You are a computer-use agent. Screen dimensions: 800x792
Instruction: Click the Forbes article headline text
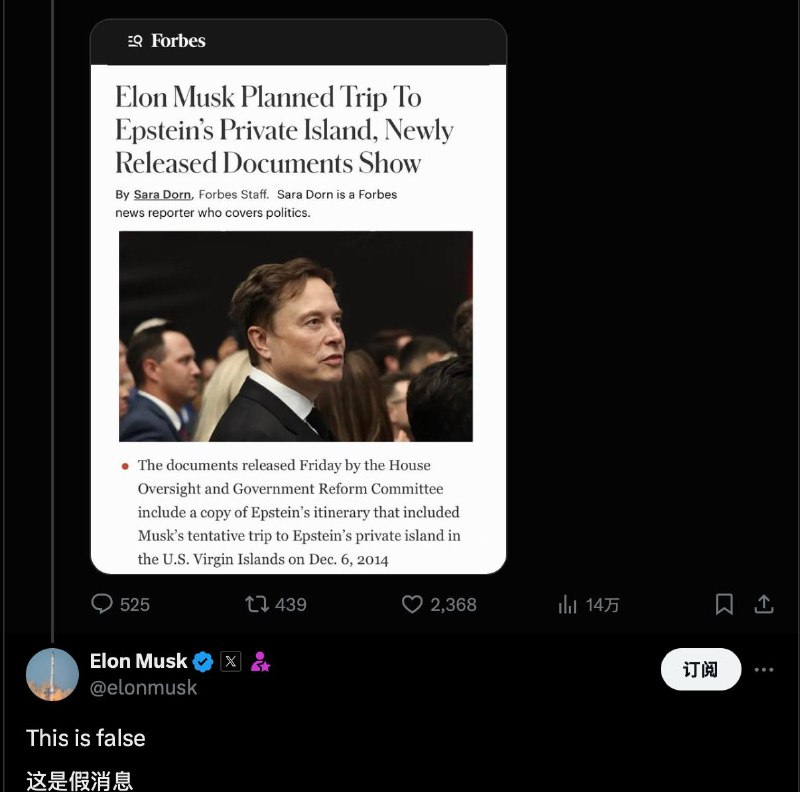pyautogui.click(x=284, y=130)
